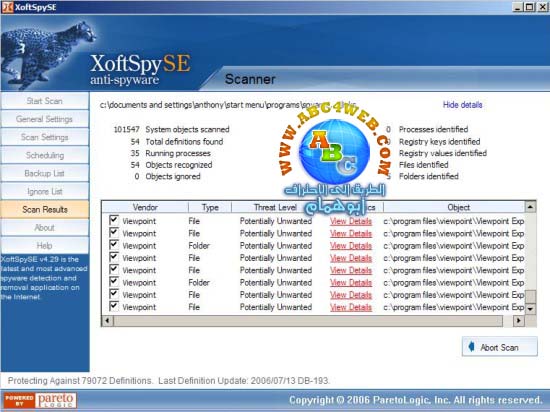The image size is (550, 412).
Task: Close the XoftSpySE window
Action: 543,7
